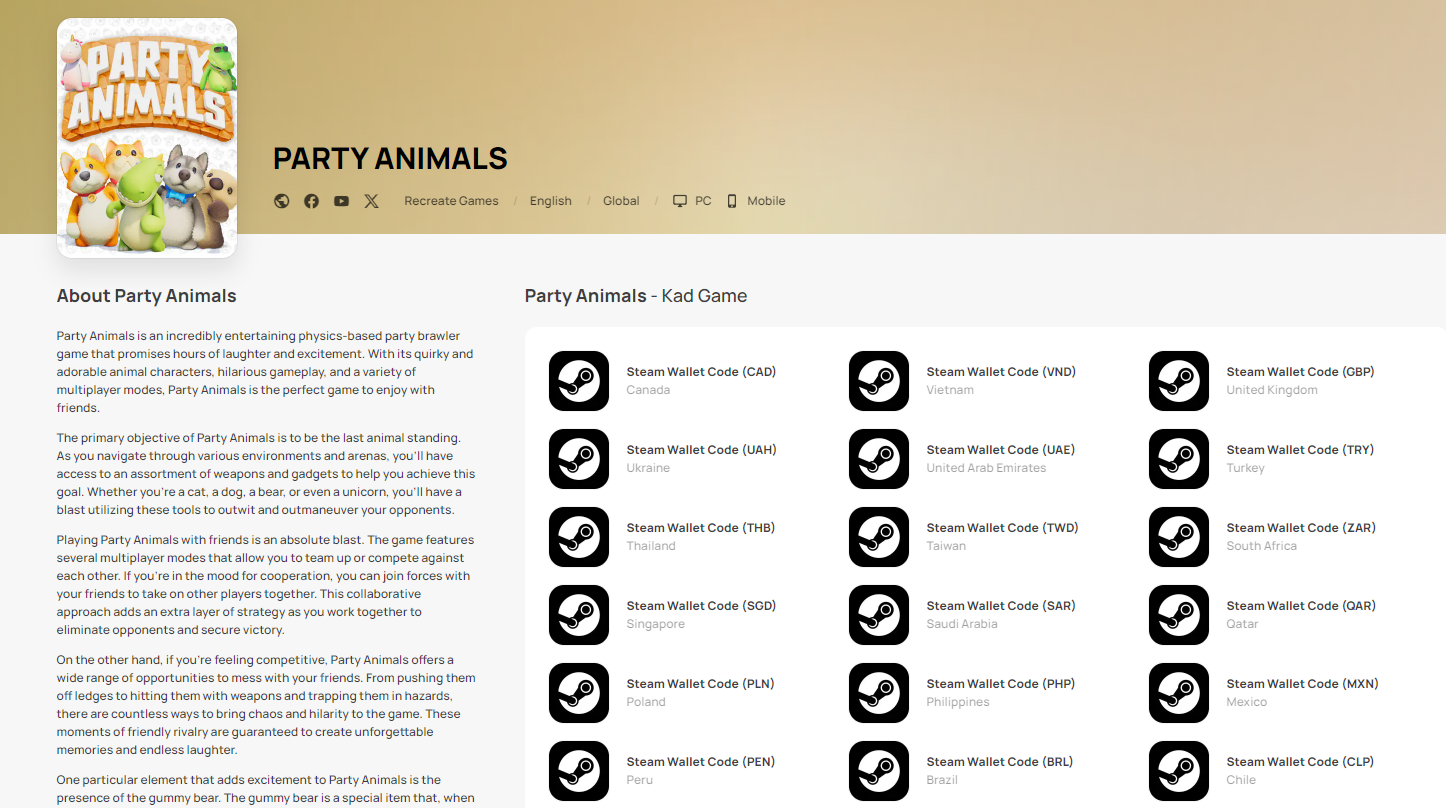Open Steam Wallet Code (PHP) title
This screenshot has width=1446, height=808.
coord(1001,684)
